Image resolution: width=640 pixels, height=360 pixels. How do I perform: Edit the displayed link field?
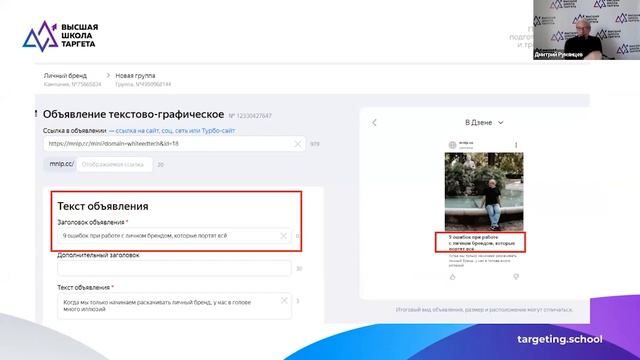pyautogui.click(x=114, y=164)
